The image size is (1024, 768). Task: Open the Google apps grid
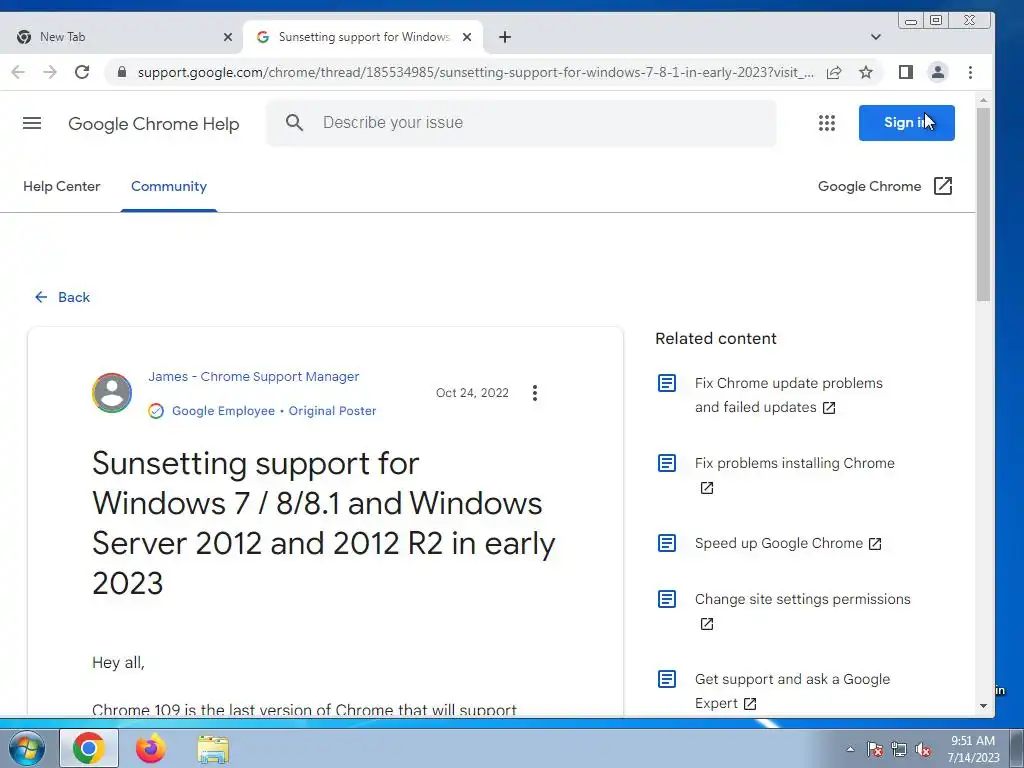(x=827, y=123)
